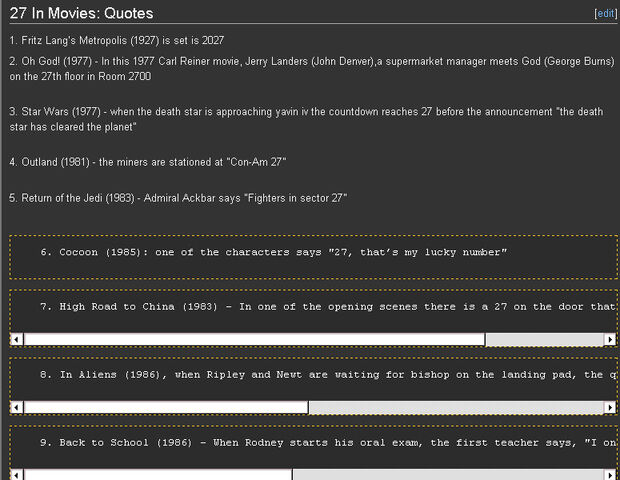This screenshot has height=480, width=620.
Task: Click left scroll arrow in High Road to China box
Action: click(x=17, y=339)
